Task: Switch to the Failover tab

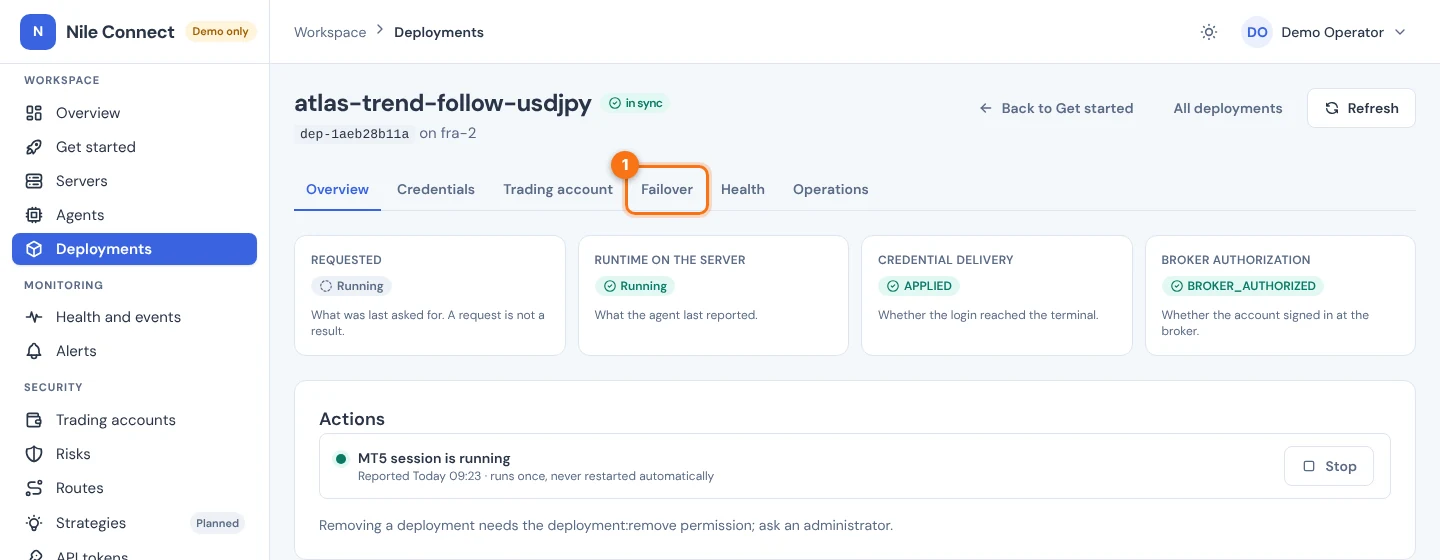Action: pyautogui.click(x=667, y=189)
